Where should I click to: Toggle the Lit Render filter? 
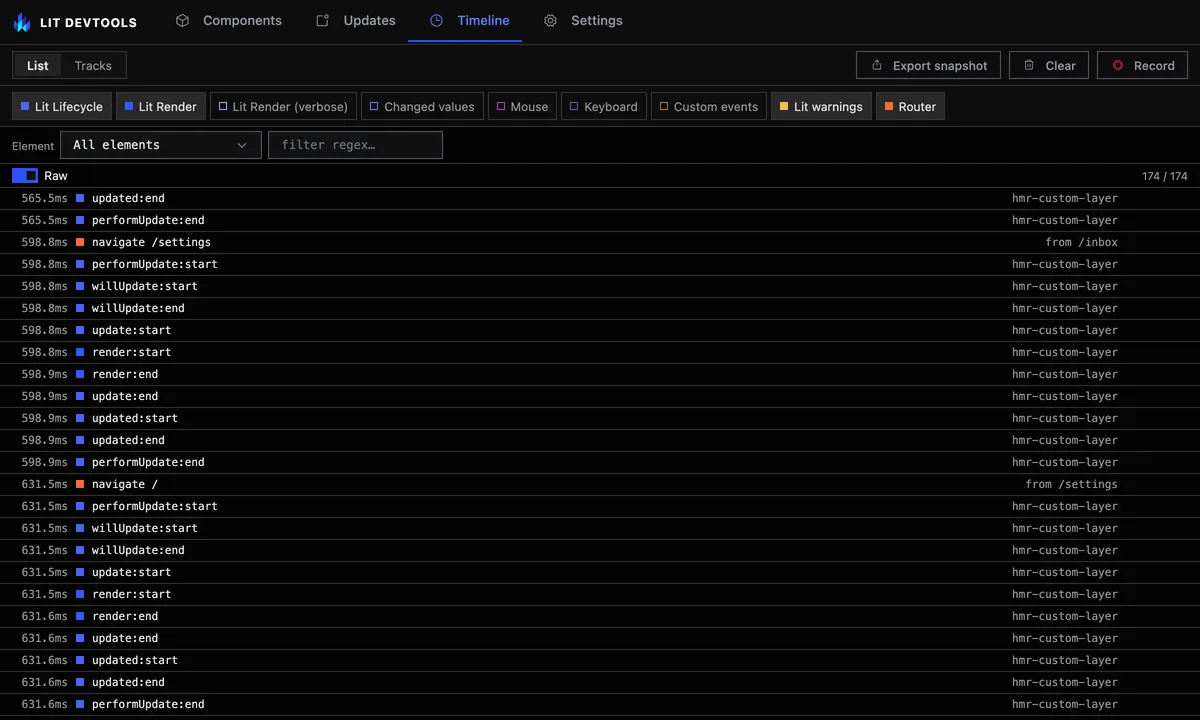click(161, 107)
